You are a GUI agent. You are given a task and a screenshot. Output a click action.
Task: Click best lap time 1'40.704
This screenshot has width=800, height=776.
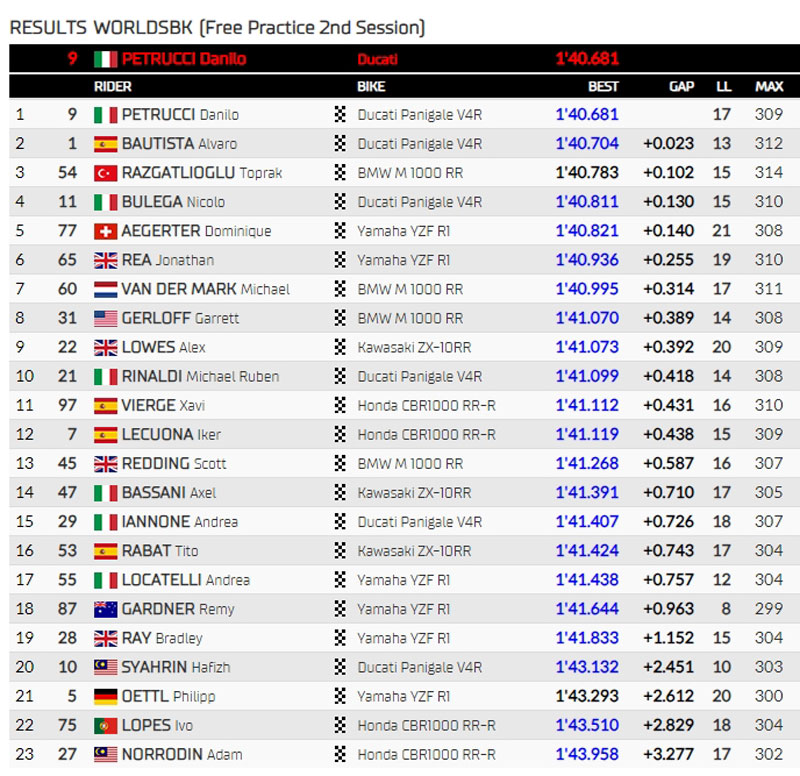pyautogui.click(x=587, y=144)
